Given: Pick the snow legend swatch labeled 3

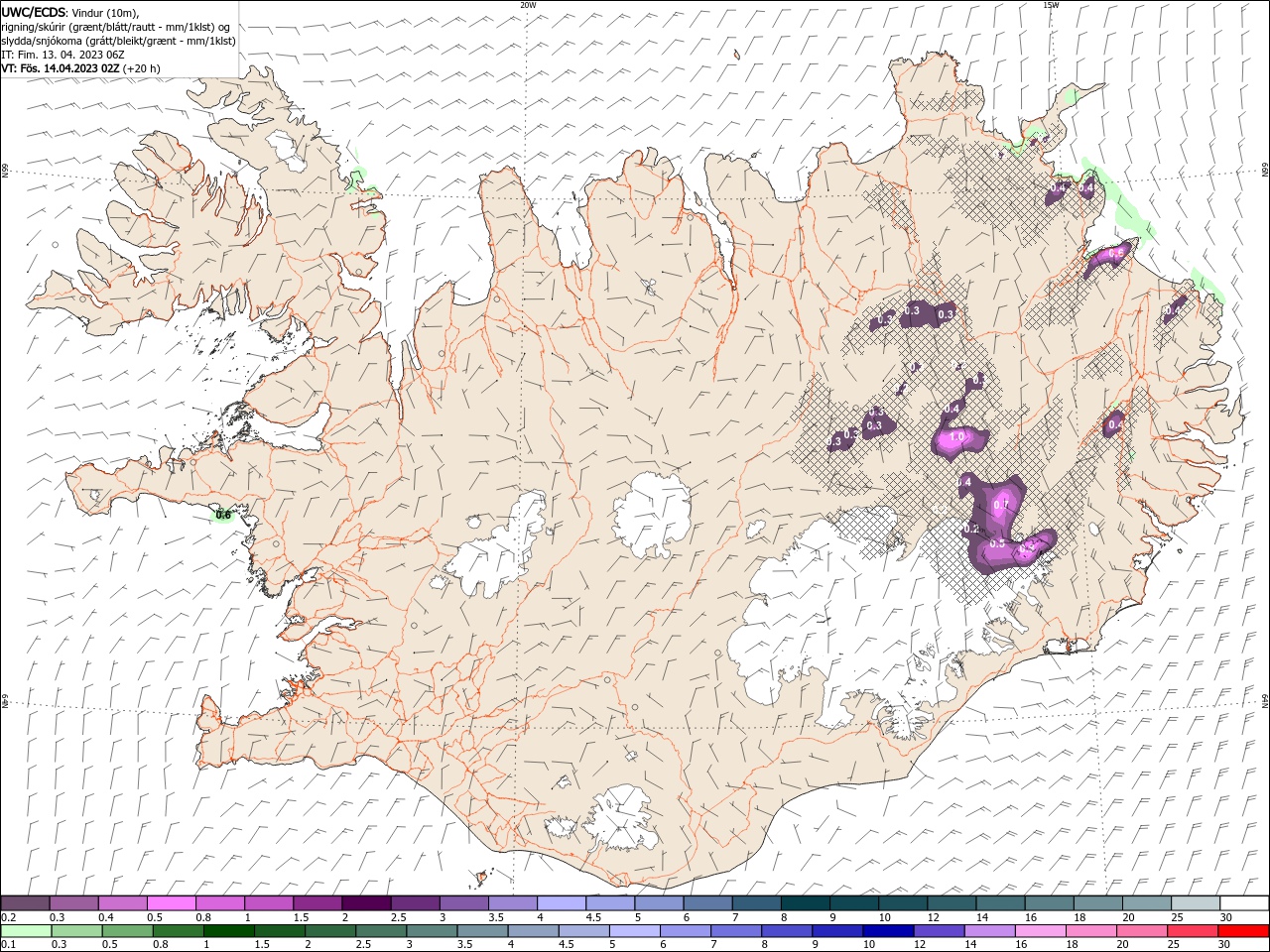Looking at the screenshot, I should coord(463,903).
